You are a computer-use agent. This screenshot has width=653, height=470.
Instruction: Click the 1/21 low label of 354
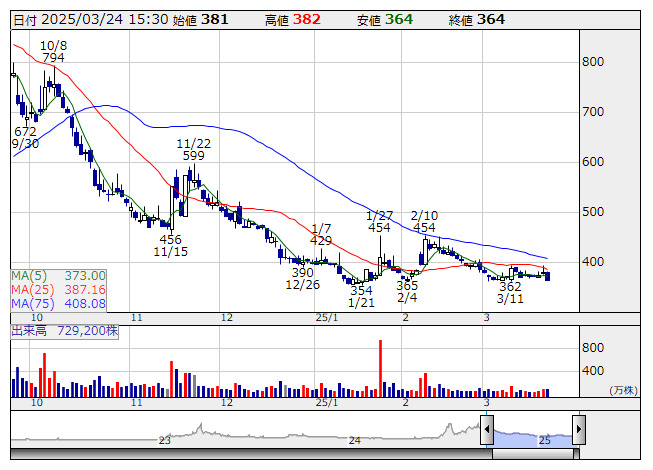[x=360, y=290]
